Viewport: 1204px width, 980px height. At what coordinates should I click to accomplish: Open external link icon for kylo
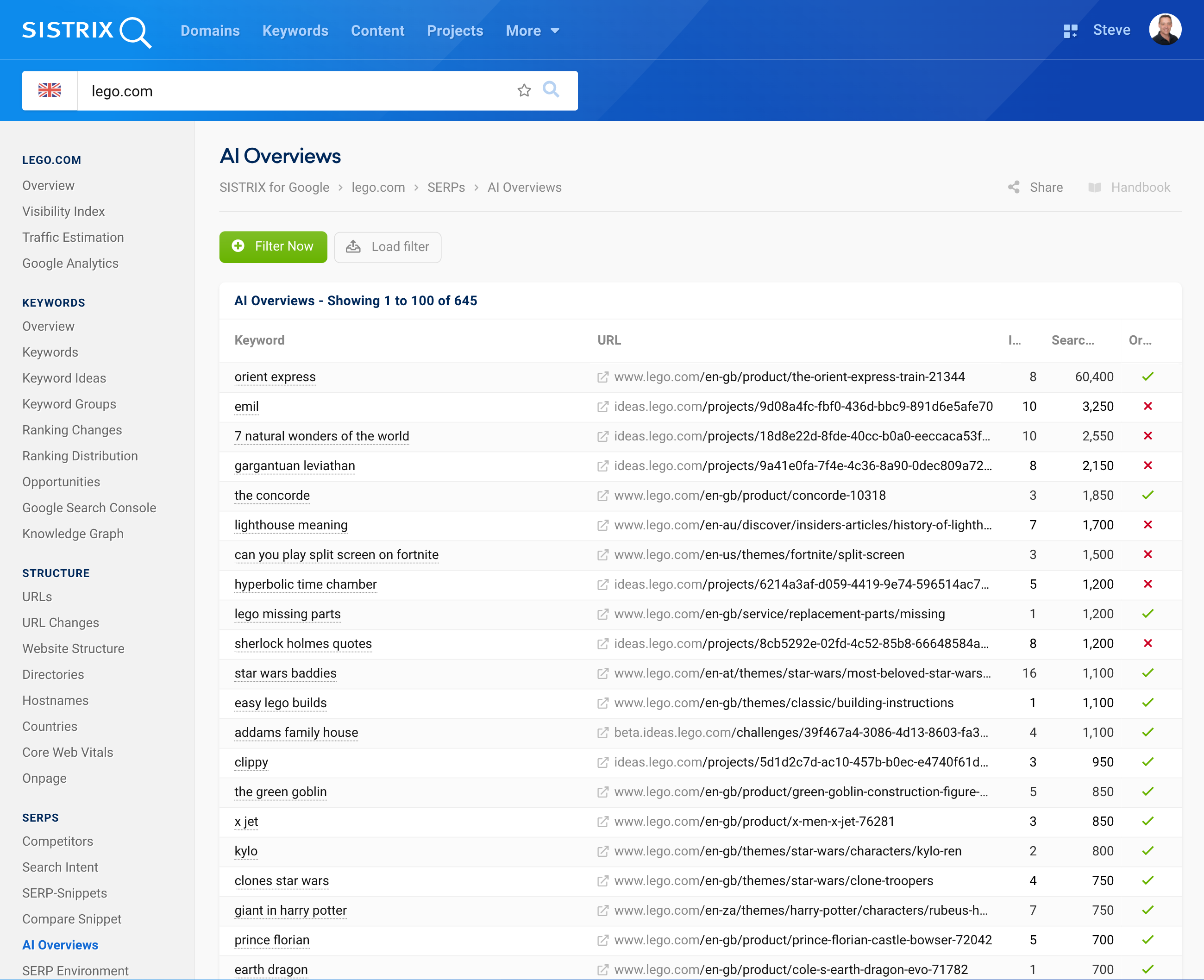pos(603,851)
